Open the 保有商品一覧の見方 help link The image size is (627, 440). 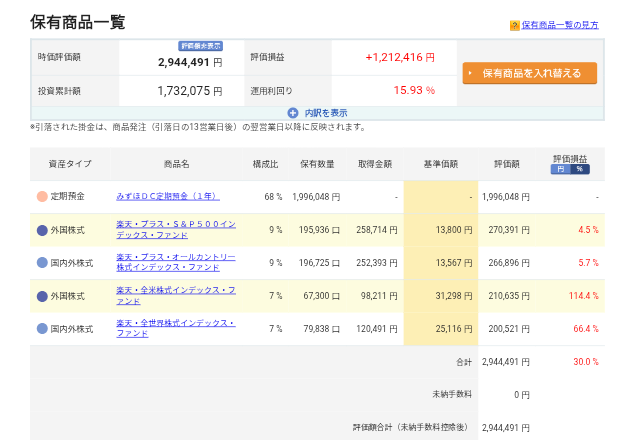560,25
